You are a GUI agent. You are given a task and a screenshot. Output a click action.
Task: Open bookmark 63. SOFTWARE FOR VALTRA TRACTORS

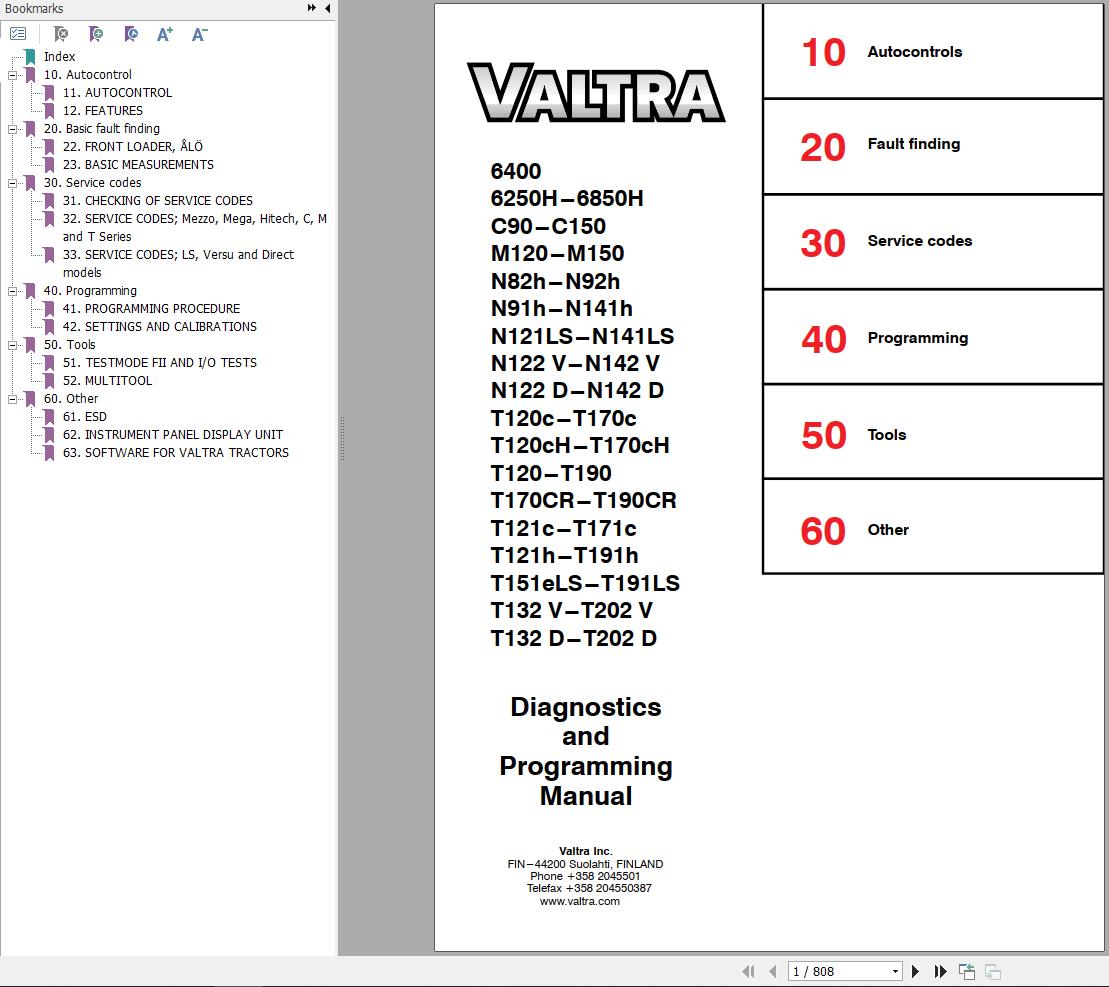click(x=175, y=452)
